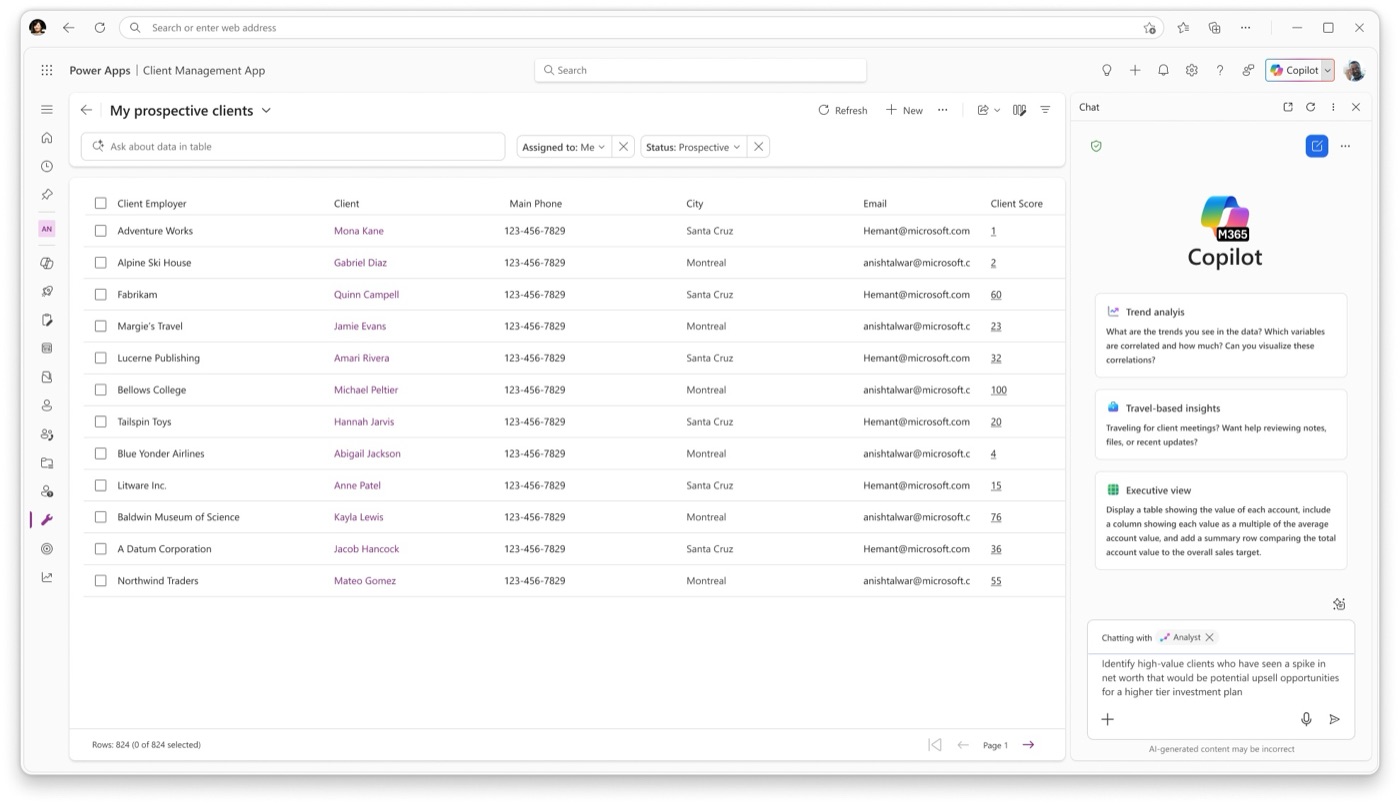The height and width of the screenshot is (805, 1400).
Task: Open client Mona Kane link
Action: pos(359,231)
